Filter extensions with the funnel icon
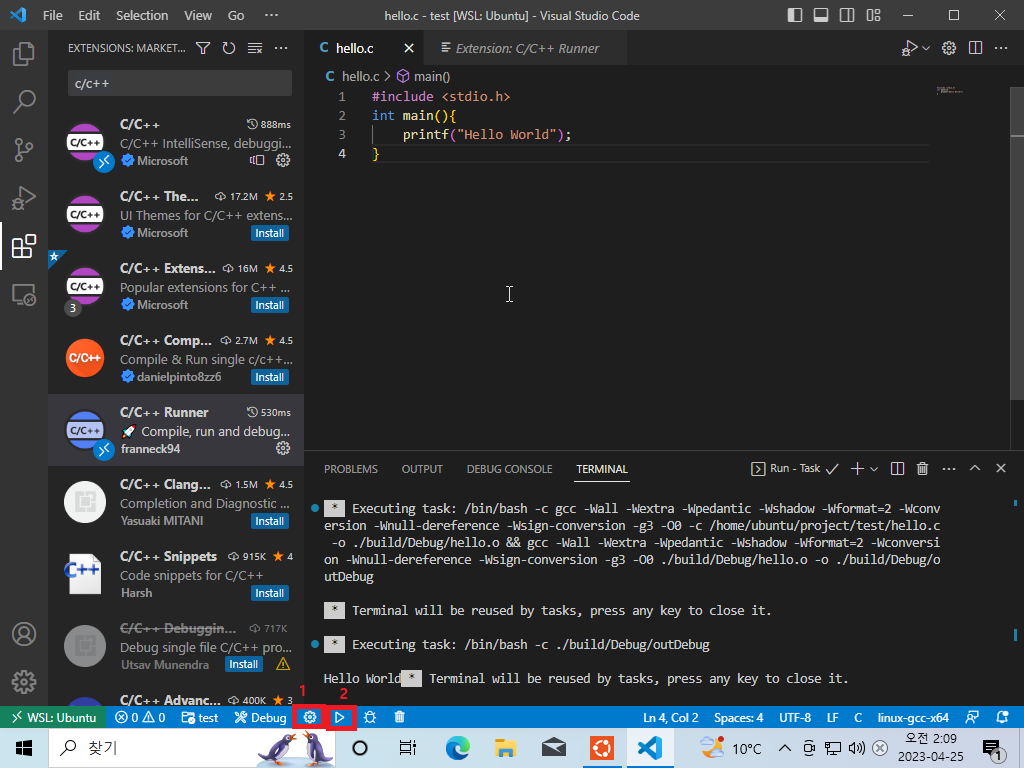Screen dimensions: 1024x768 point(203,48)
